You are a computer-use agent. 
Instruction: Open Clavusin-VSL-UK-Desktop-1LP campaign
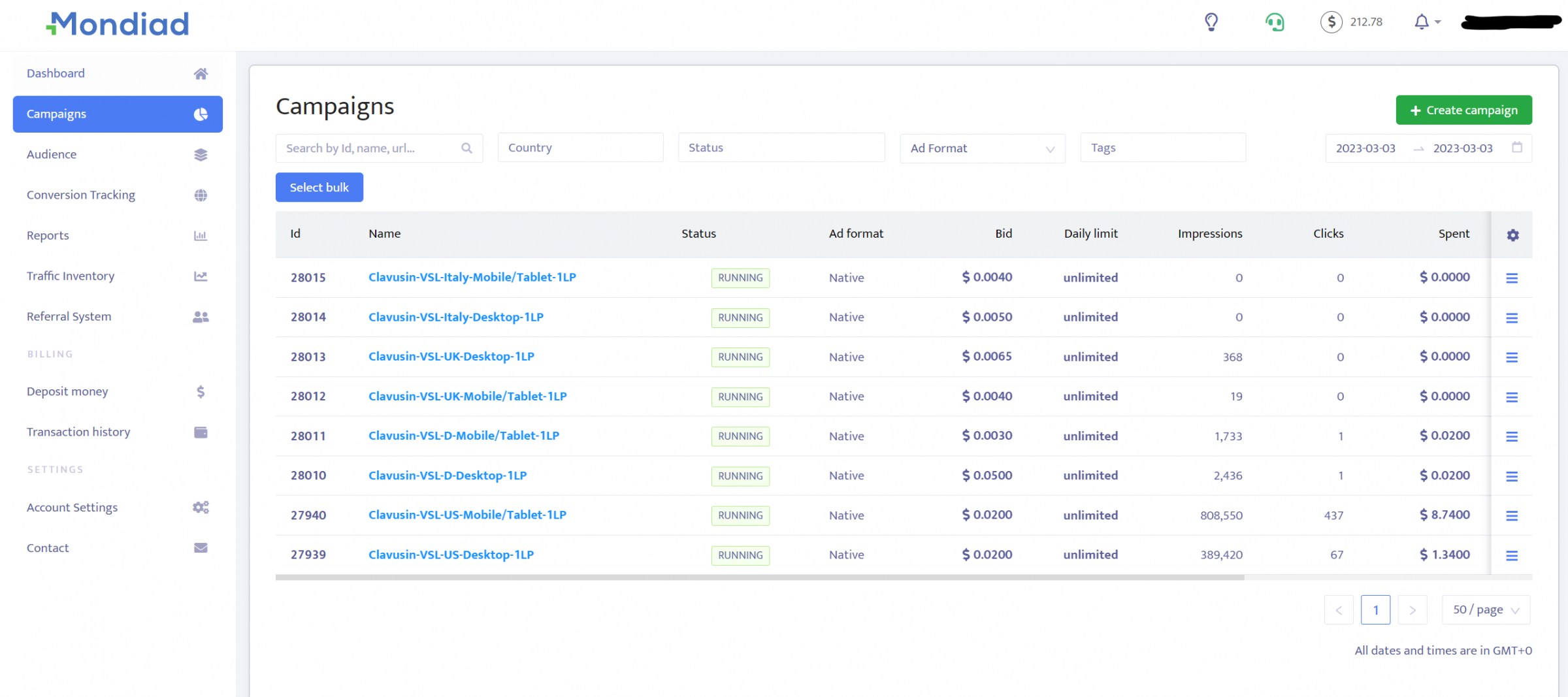coord(451,357)
